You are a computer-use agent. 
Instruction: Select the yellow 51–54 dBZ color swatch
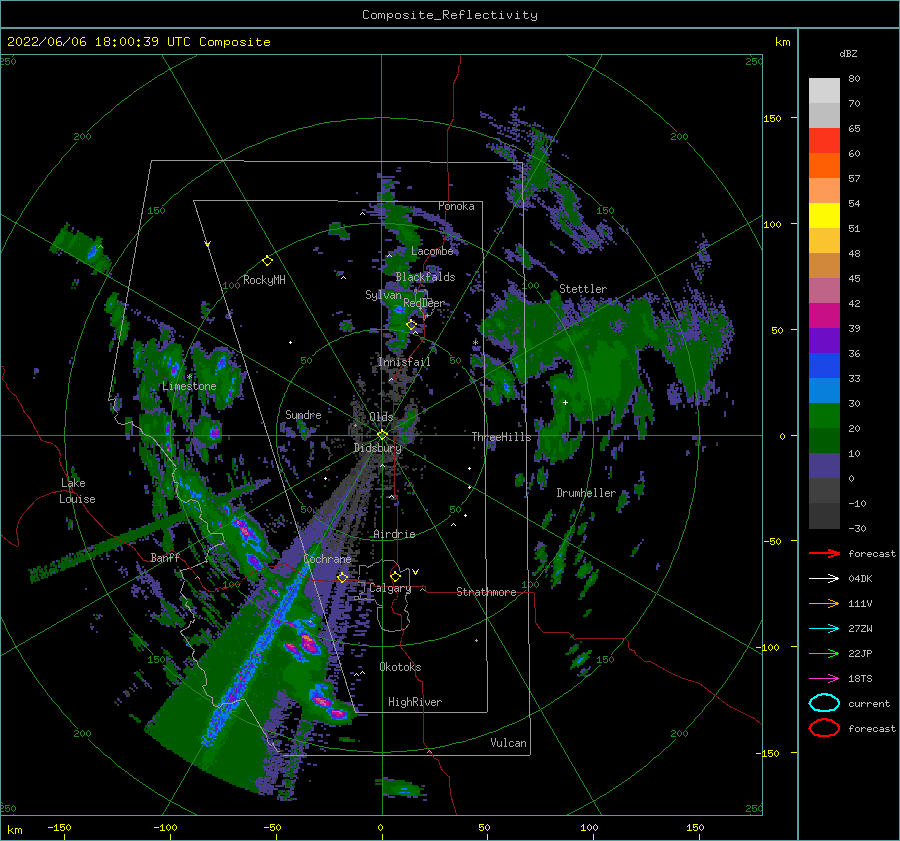[x=824, y=215]
